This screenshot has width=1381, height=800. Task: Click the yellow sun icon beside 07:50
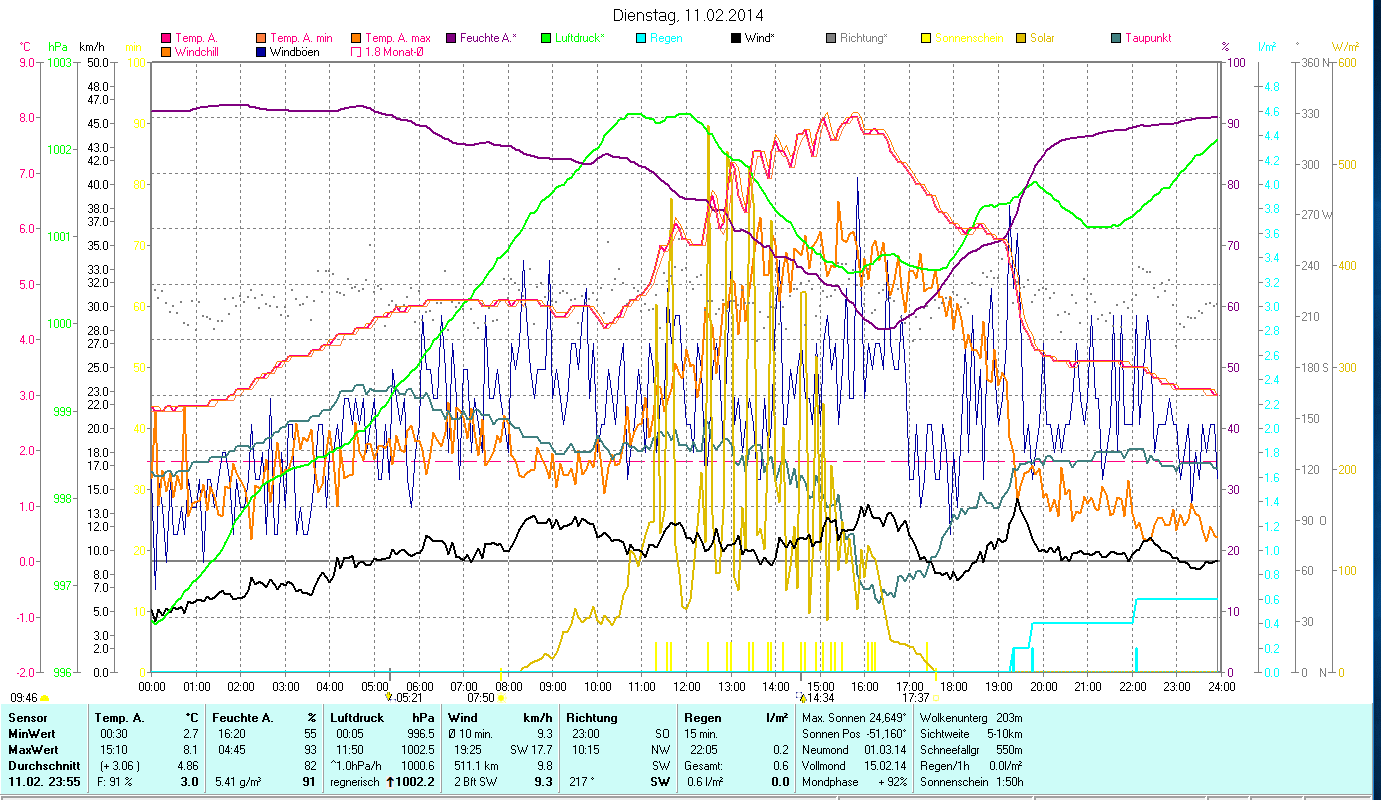[501, 698]
